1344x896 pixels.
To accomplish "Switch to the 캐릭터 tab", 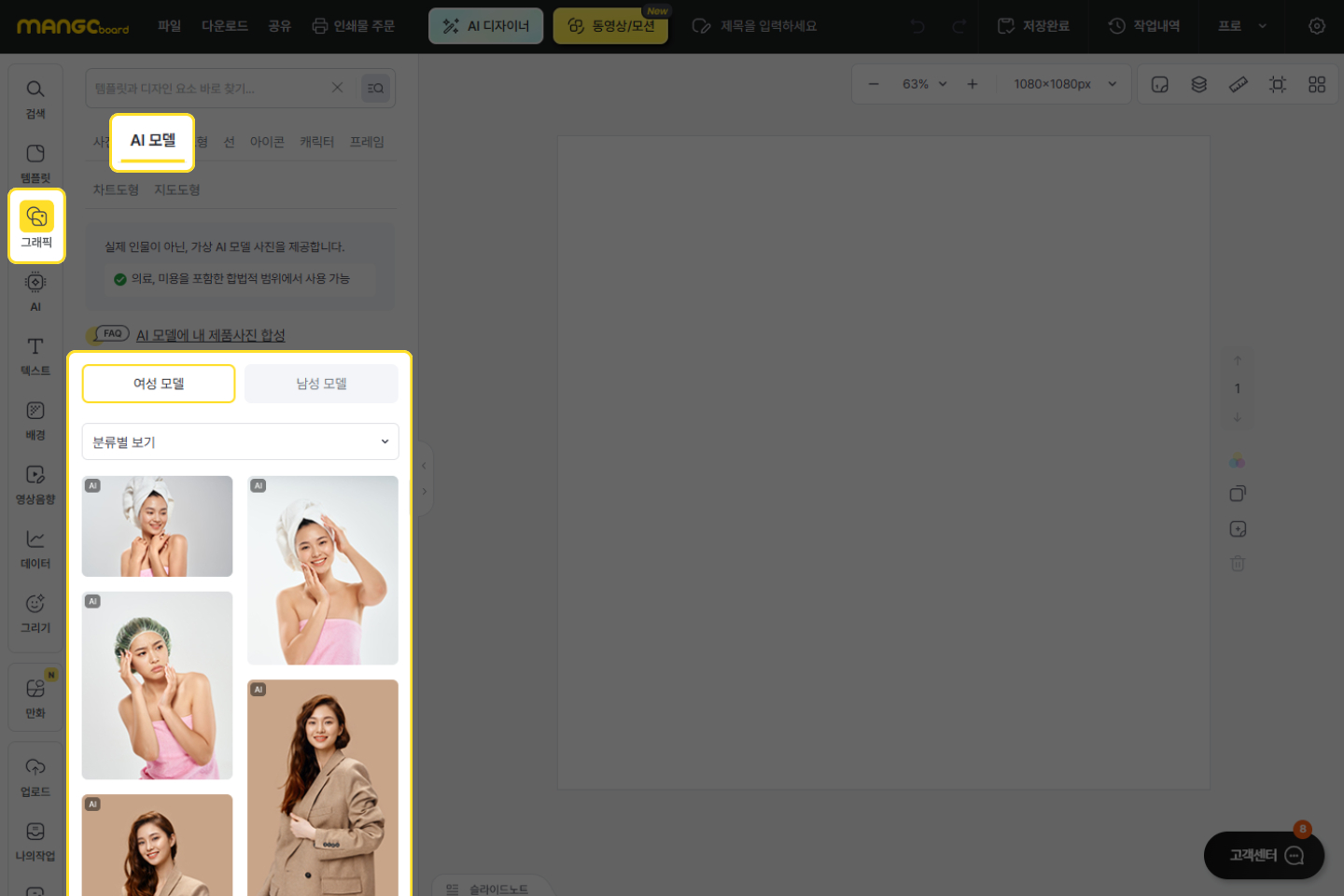I will (x=316, y=142).
